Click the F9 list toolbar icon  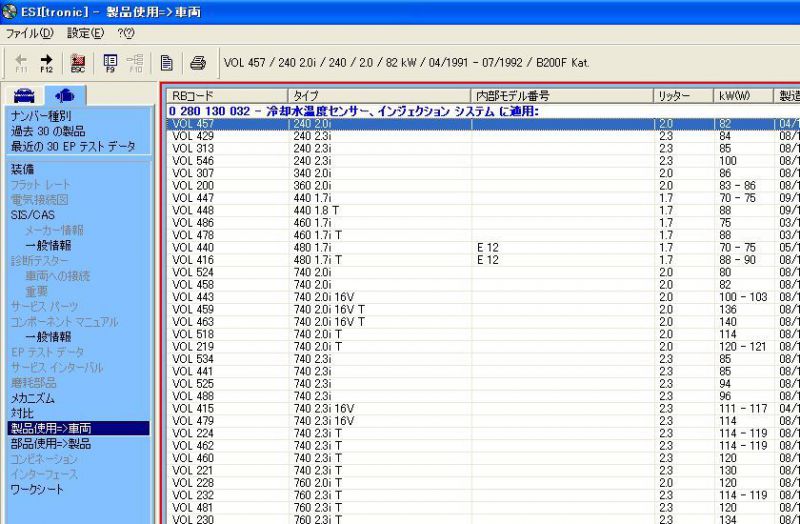tap(110, 62)
